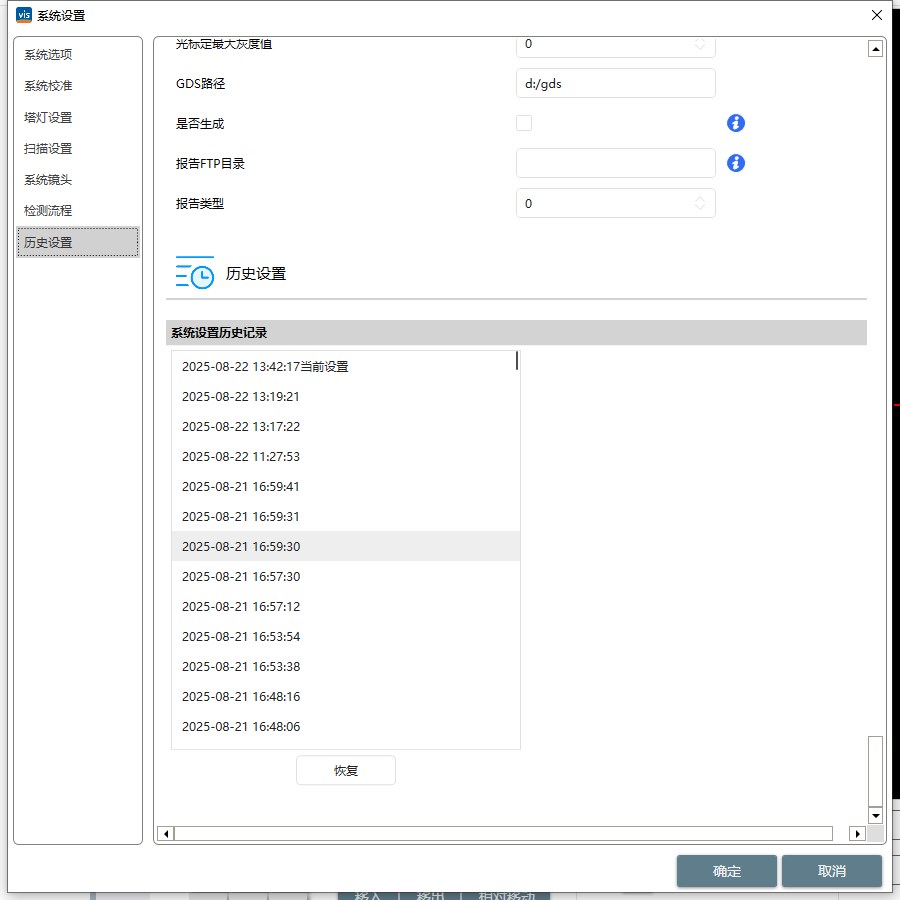
Task: Enable the 是否生成 checkbox
Action: 524,123
